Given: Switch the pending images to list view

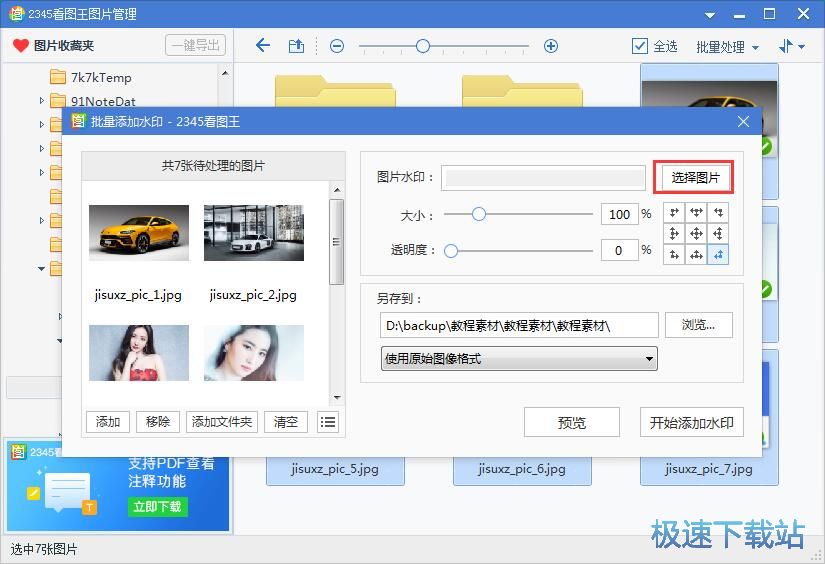Looking at the screenshot, I should pos(328,422).
